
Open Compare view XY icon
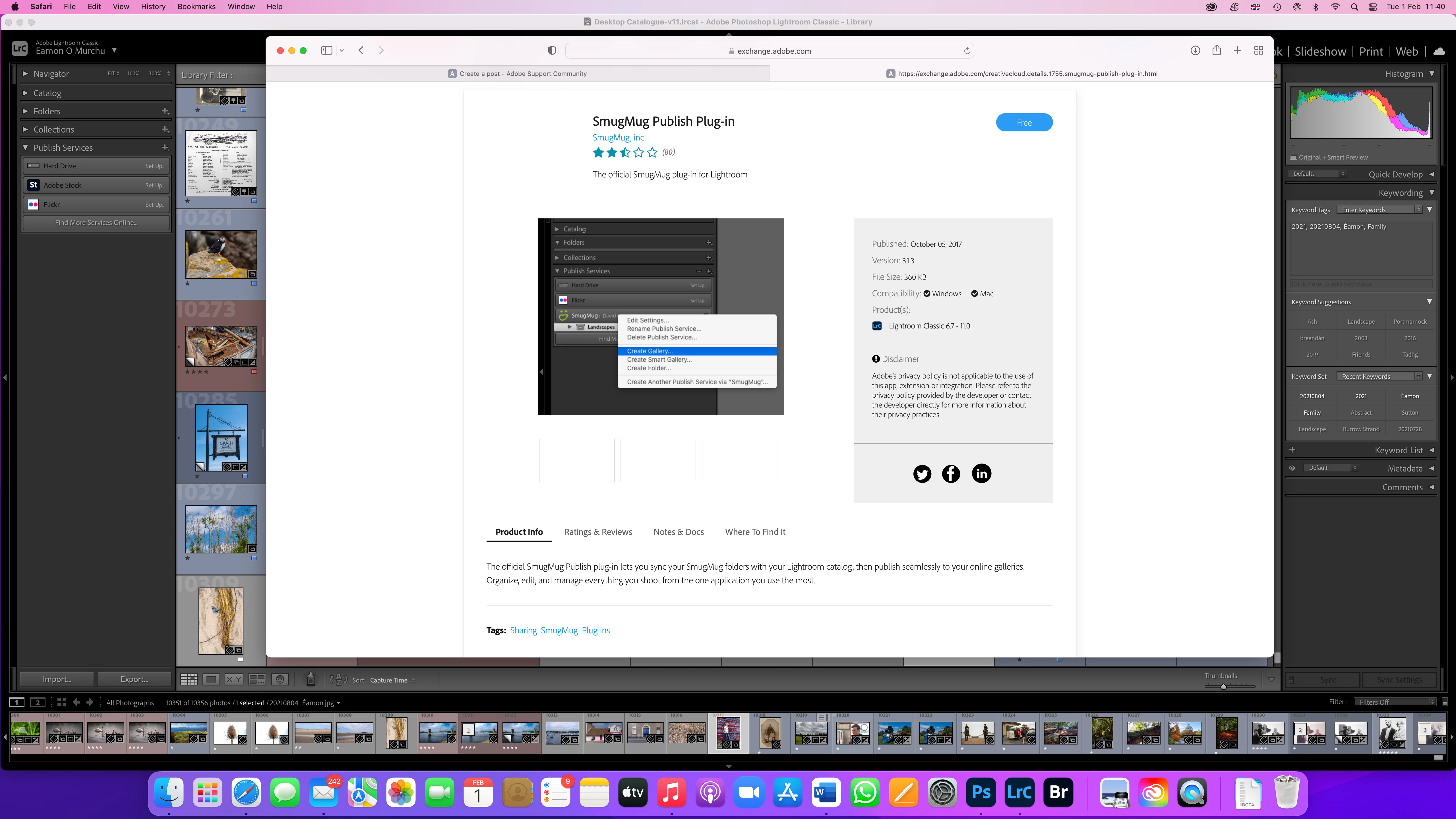coord(233,679)
